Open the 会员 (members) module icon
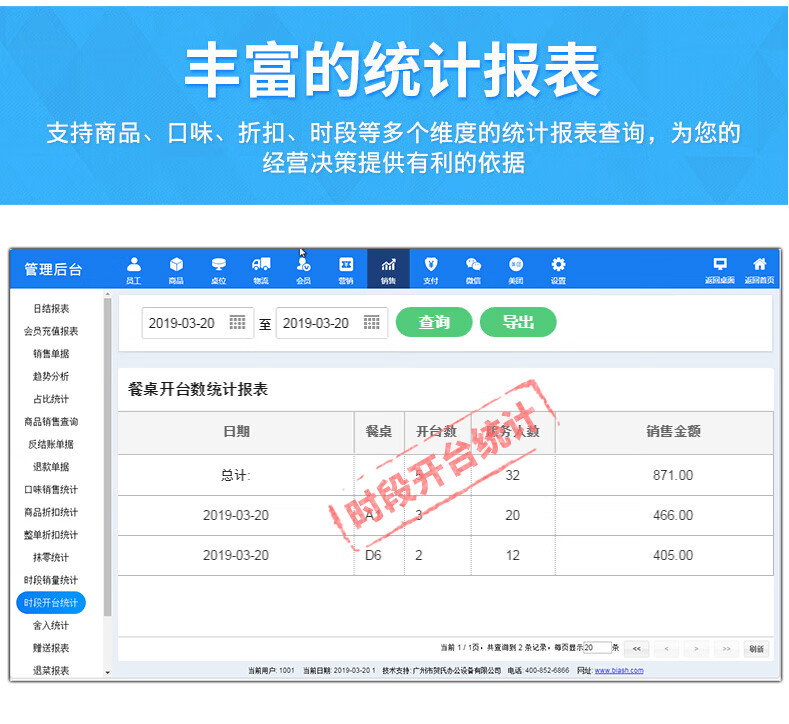This screenshot has height=724, width=789. tap(303, 270)
